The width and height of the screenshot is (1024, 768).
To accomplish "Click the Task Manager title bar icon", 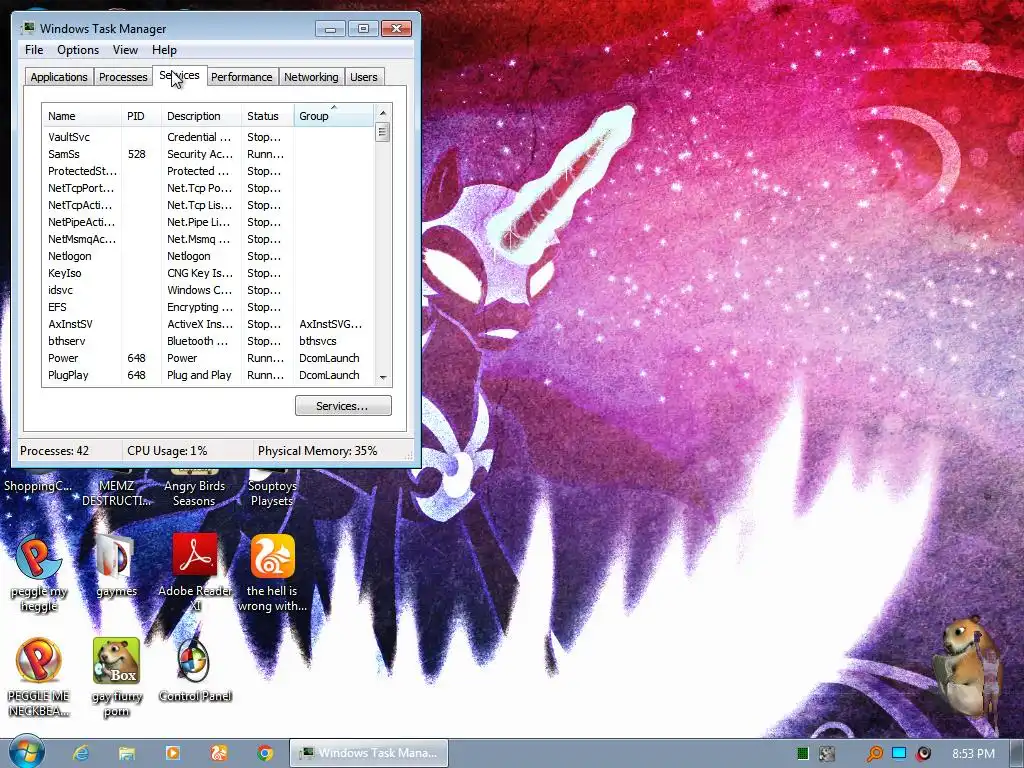I will [27, 28].
